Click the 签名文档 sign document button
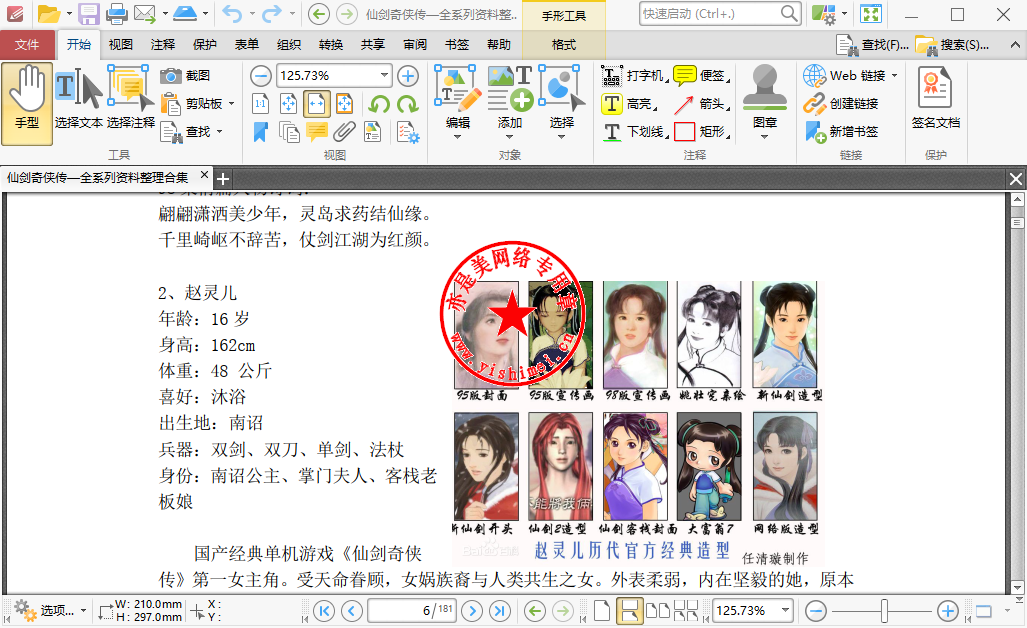 click(x=935, y=98)
